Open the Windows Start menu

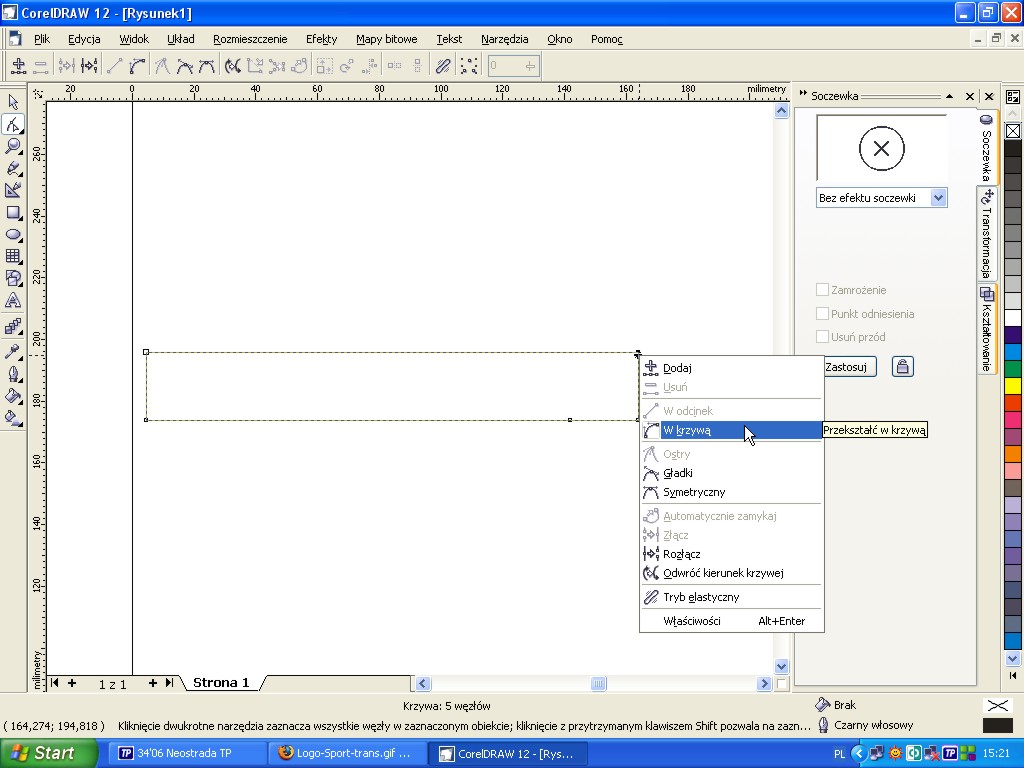(48, 753)
